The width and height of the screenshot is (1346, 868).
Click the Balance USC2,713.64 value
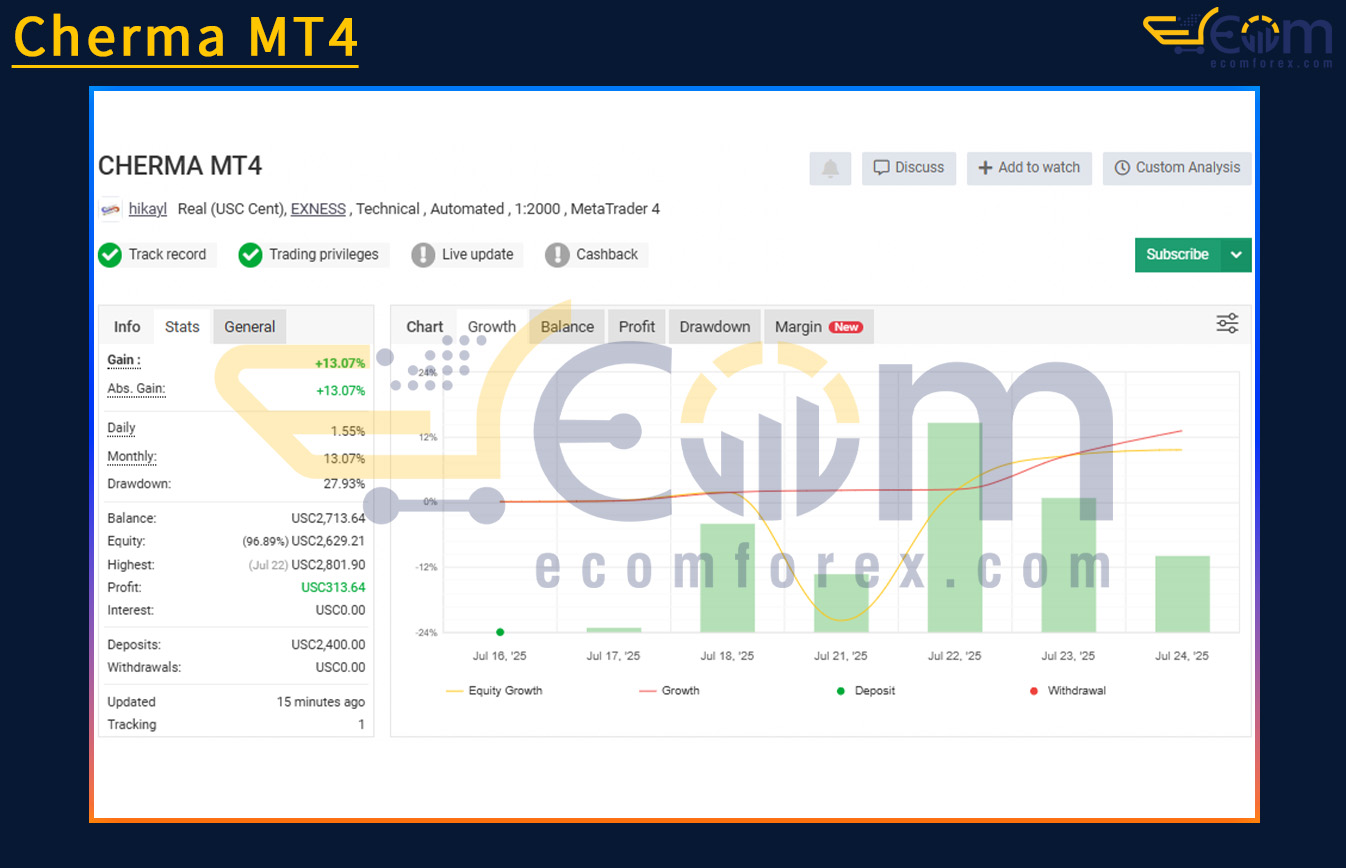tap(328, 519)
